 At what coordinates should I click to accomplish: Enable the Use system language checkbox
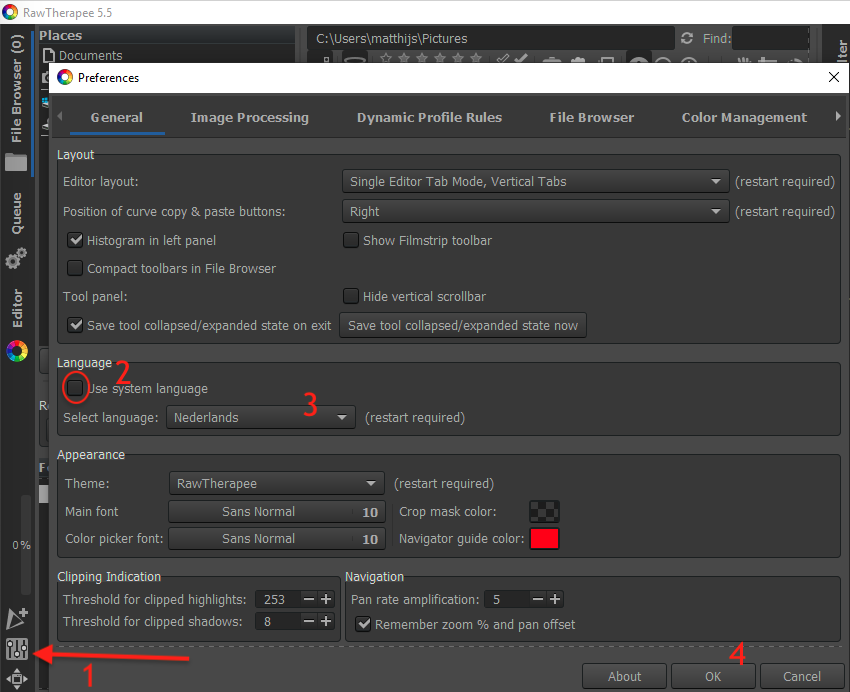[75, 388]
